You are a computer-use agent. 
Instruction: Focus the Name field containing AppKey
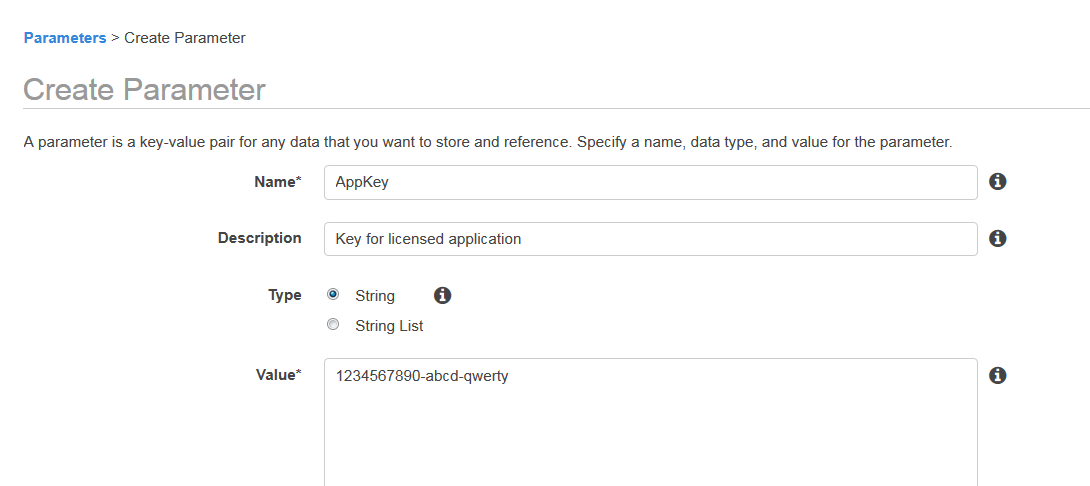coord(651,182)
